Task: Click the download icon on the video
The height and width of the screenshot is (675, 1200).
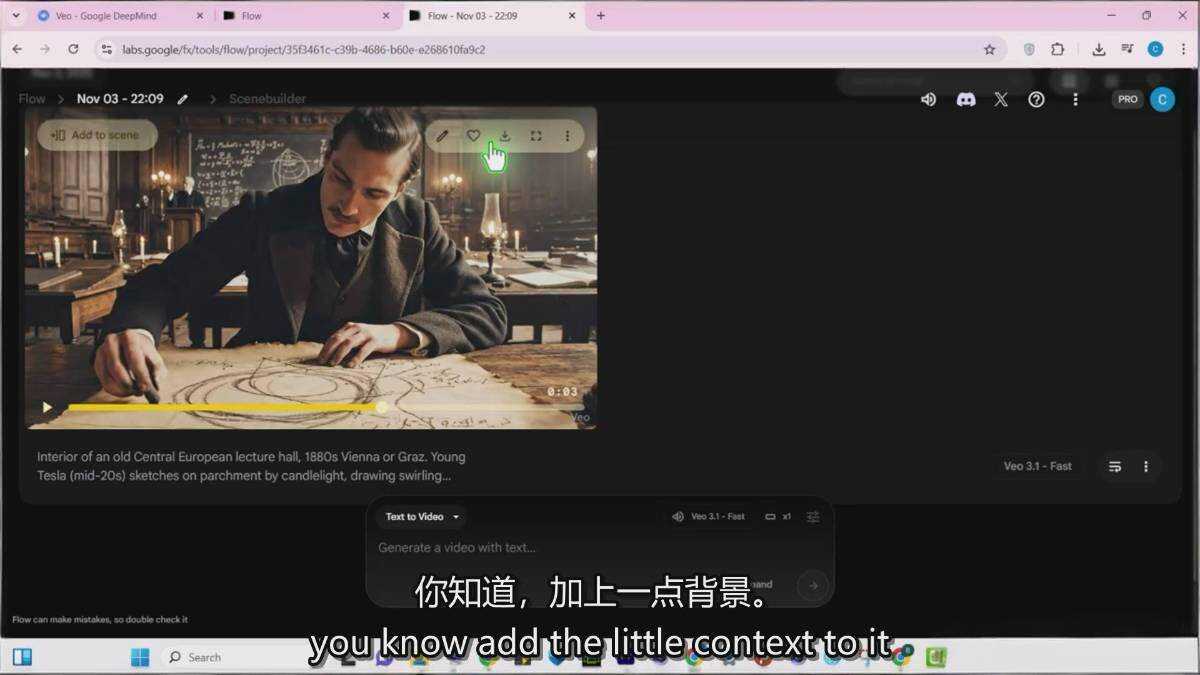Action: click(x=505, y=136)
